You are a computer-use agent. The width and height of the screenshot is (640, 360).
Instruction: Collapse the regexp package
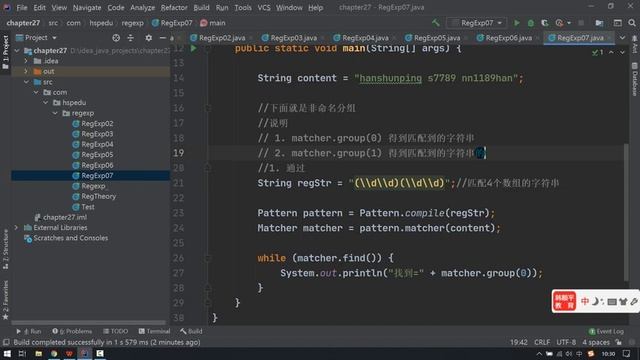[x=55, y=113]
